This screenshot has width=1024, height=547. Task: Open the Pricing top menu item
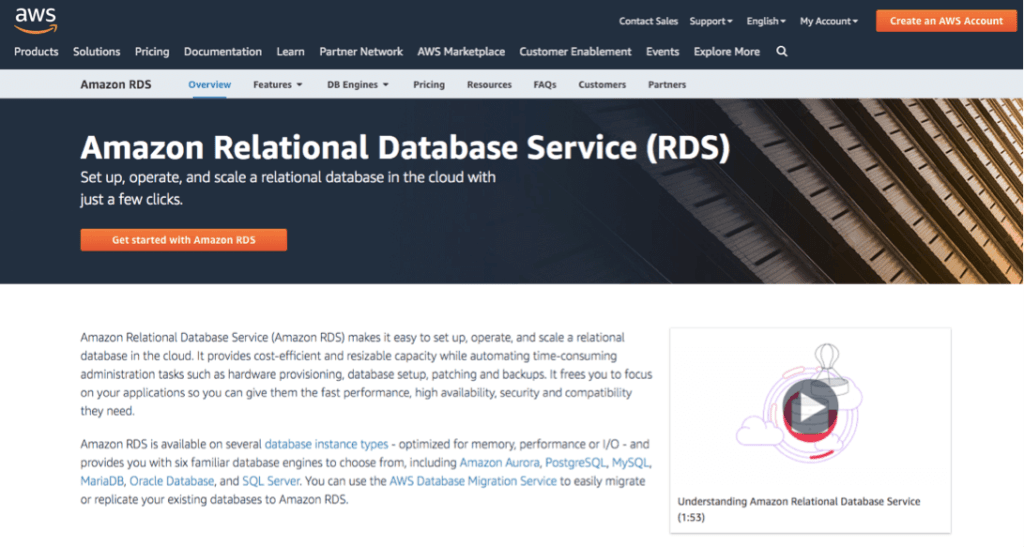152,52
